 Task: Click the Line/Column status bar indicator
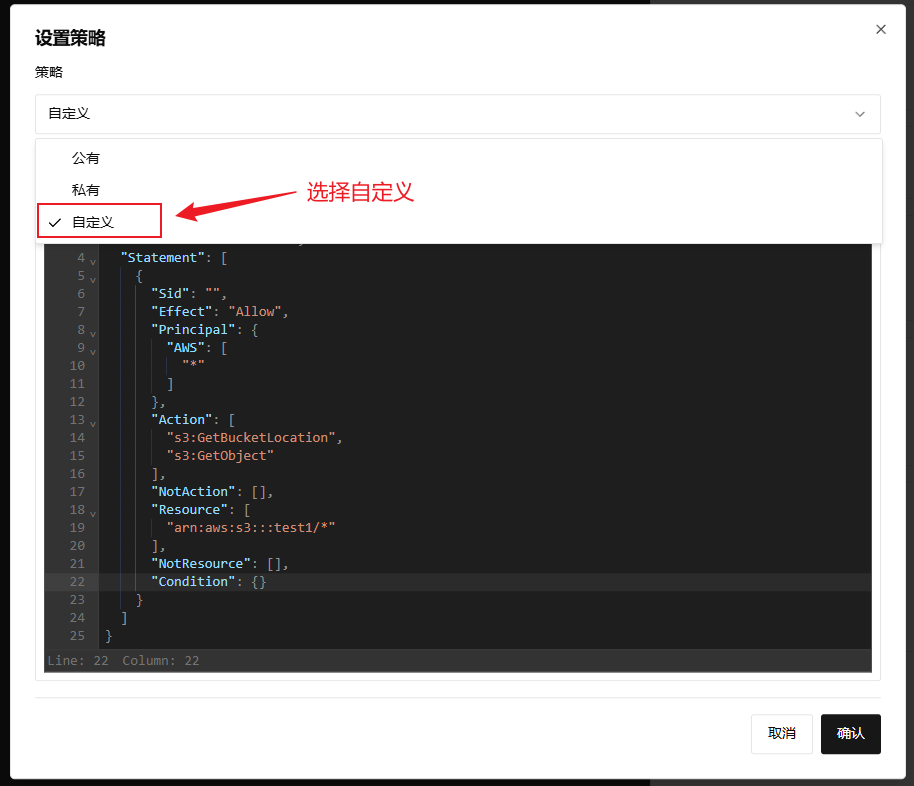[x=123, y=661]
